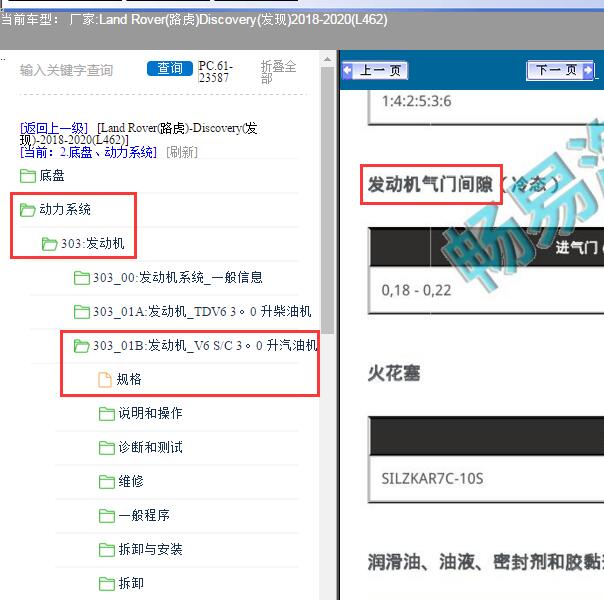
Task: Select the 303:发动机 node
Action: (92, 243)
